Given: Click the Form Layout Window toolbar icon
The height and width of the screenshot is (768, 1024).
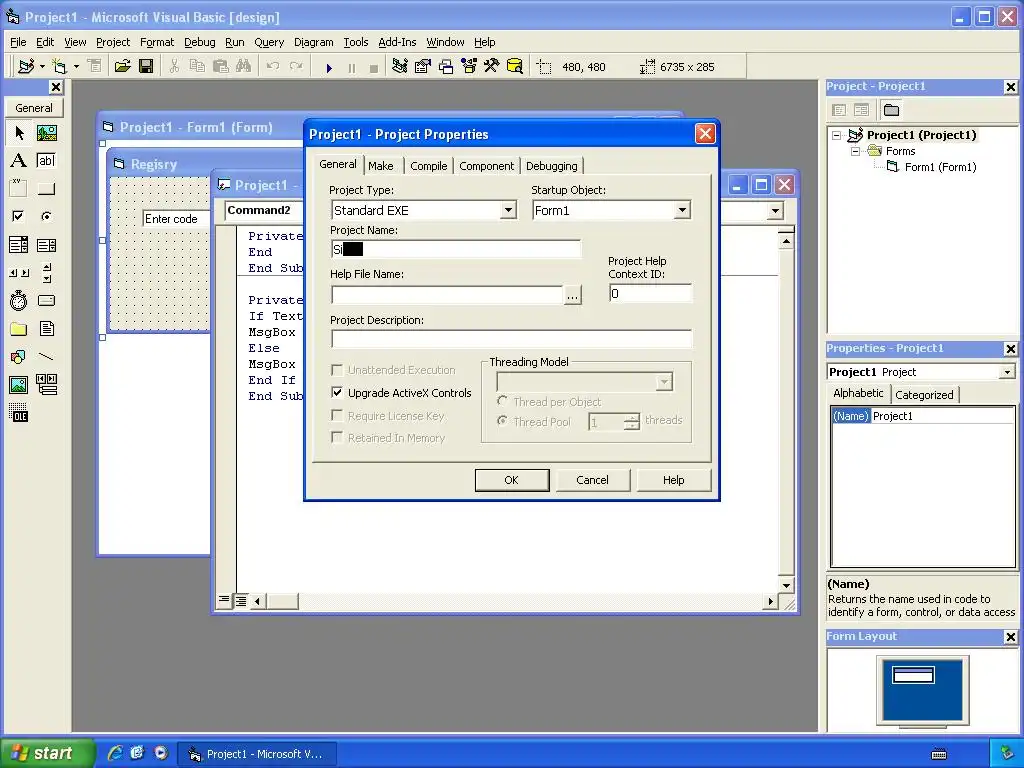Looking at the screenshot, I should click(x=446, y=66).
